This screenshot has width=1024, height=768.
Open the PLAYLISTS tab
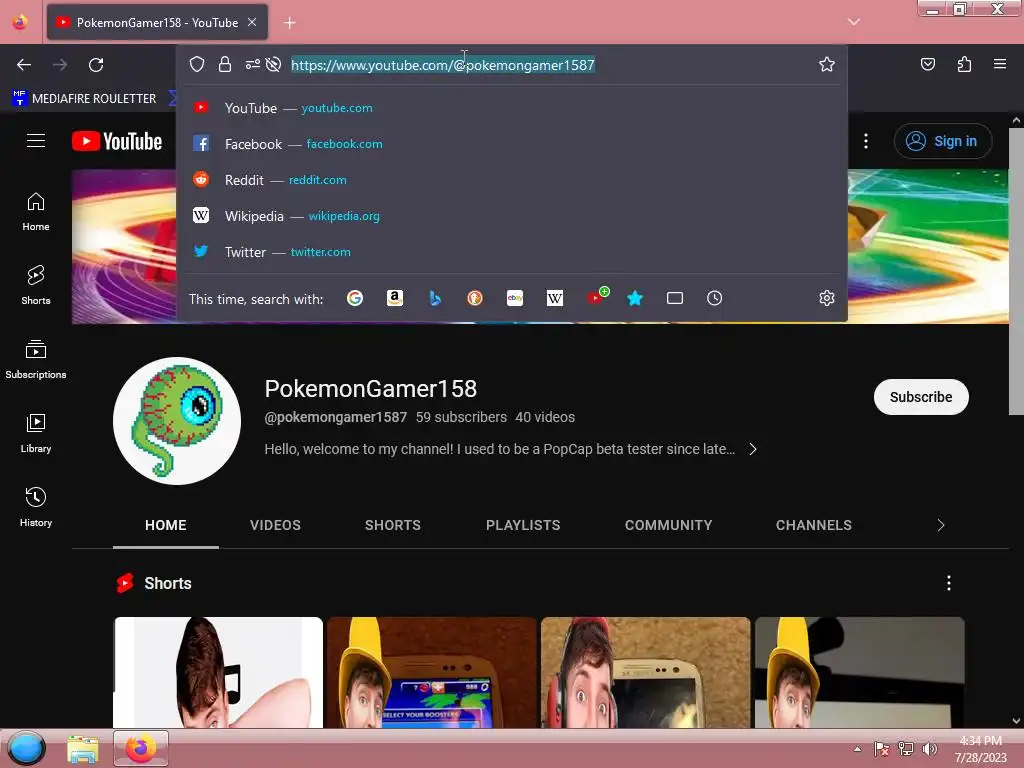[x=523, y=525]
